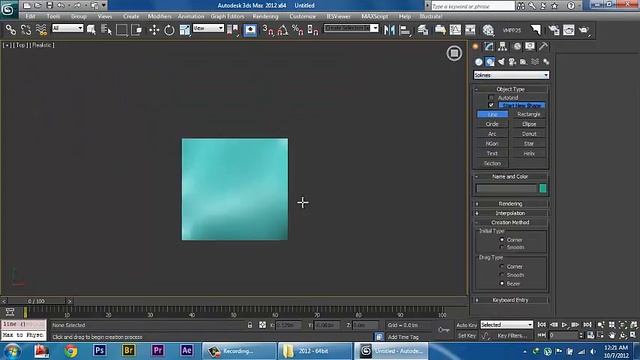Select the Geometry category icon
The width and height of the screenshot is (640, 360).
[479, 62]
